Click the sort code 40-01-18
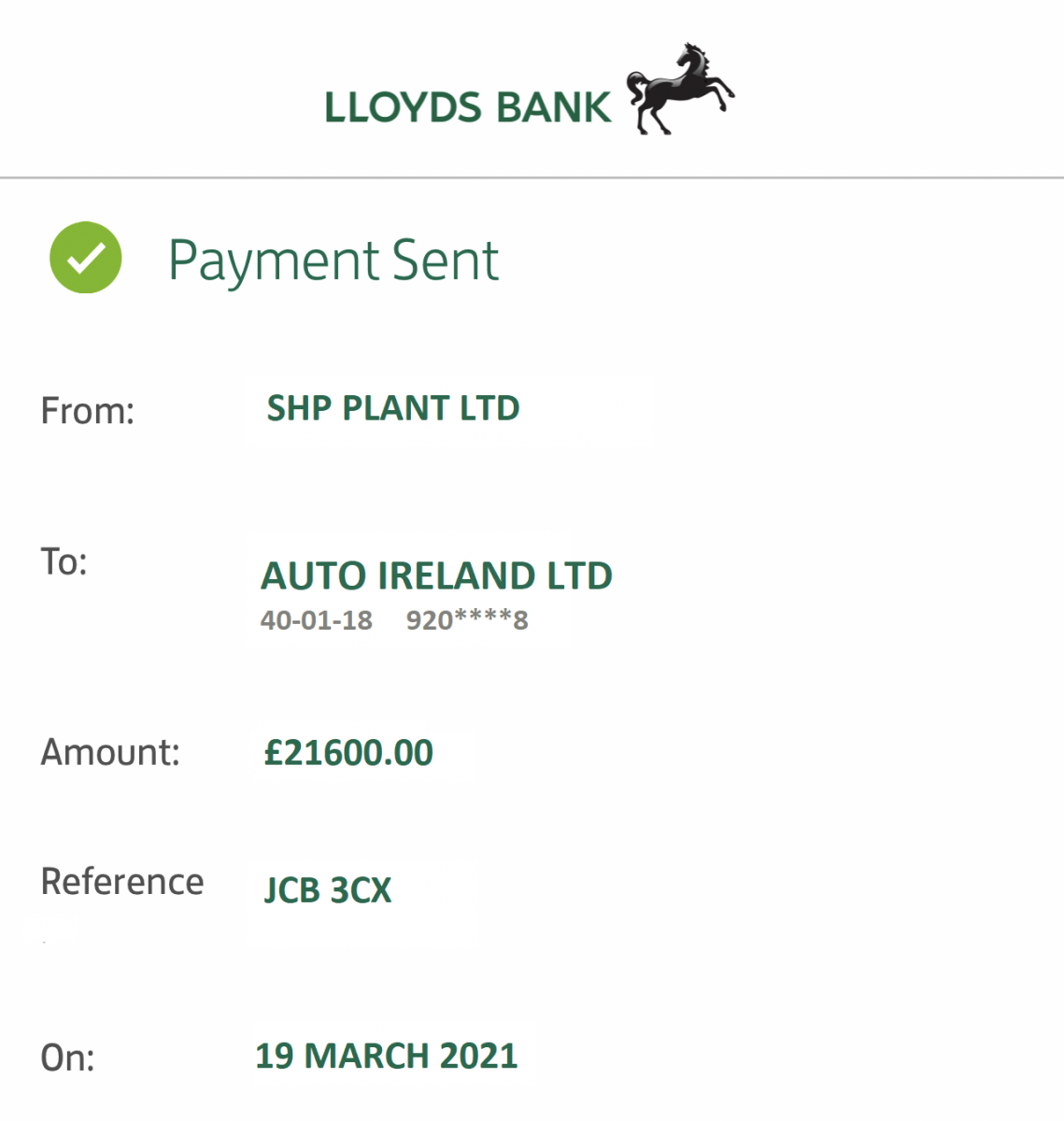 316,620
